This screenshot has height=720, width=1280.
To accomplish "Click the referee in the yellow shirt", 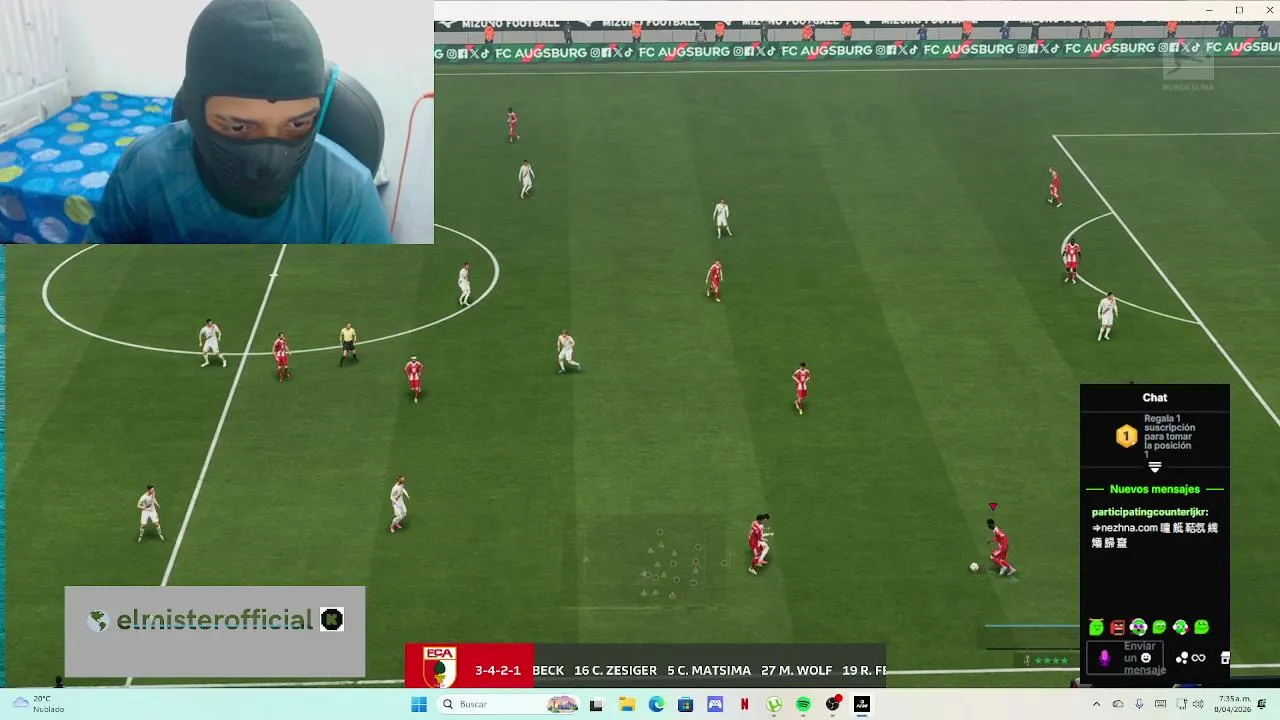I will click(347, 343).
